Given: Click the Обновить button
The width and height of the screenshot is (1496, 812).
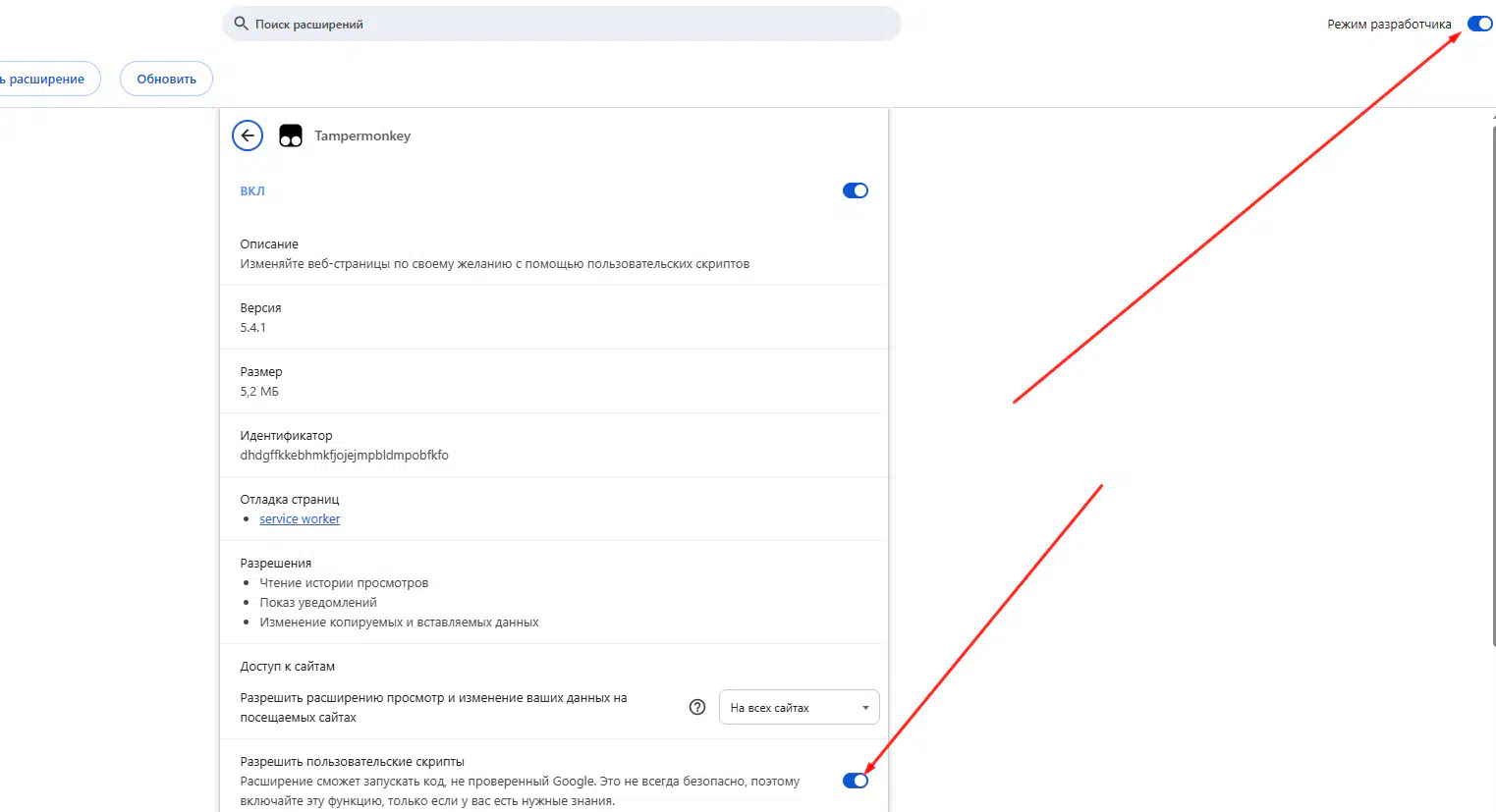Looking at the screenshot, I should (166, 79).
